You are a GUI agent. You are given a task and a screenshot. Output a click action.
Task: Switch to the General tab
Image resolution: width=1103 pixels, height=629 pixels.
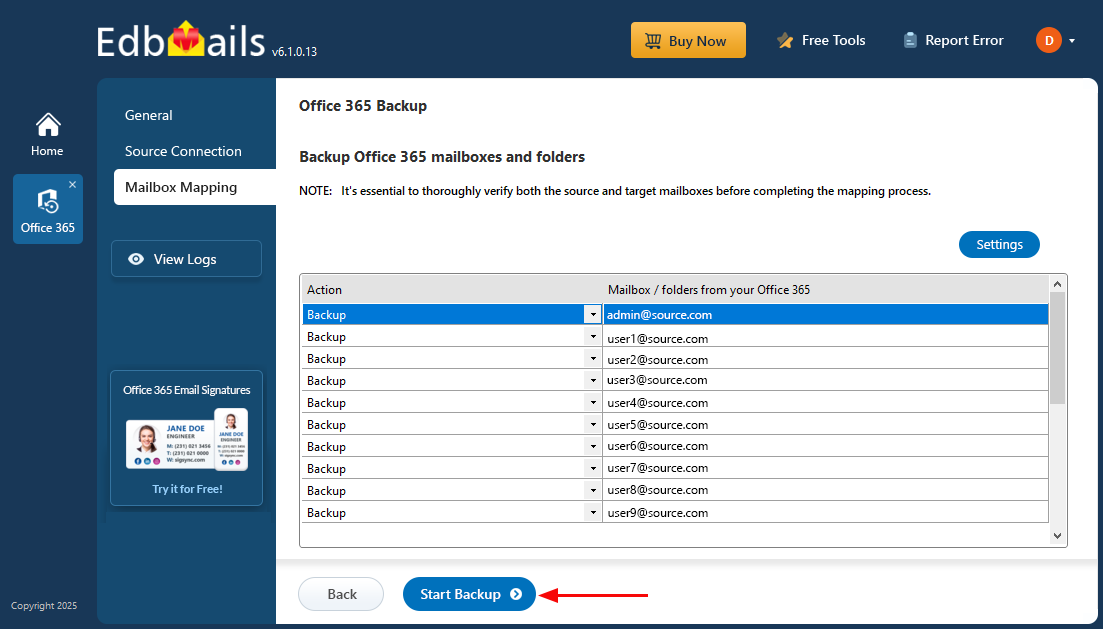pos(148,115)
